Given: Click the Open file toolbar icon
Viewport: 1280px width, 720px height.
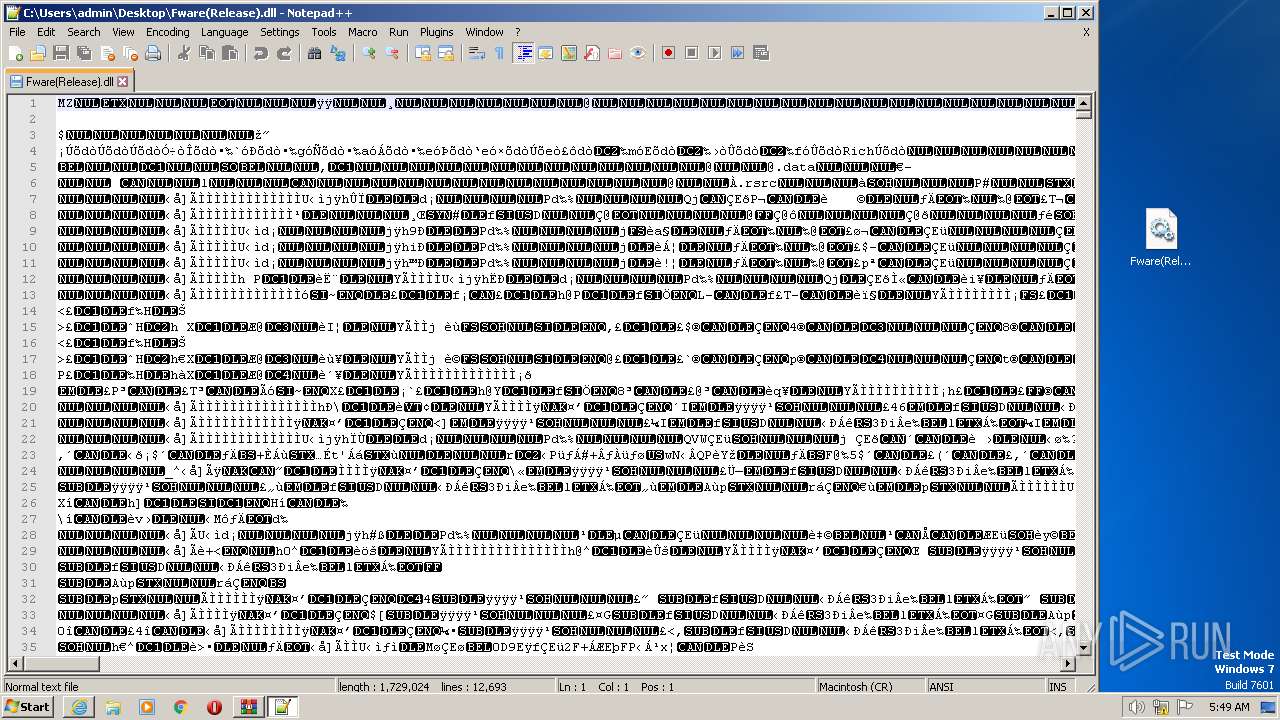Looking at the screenshot, I should [38, 53].
